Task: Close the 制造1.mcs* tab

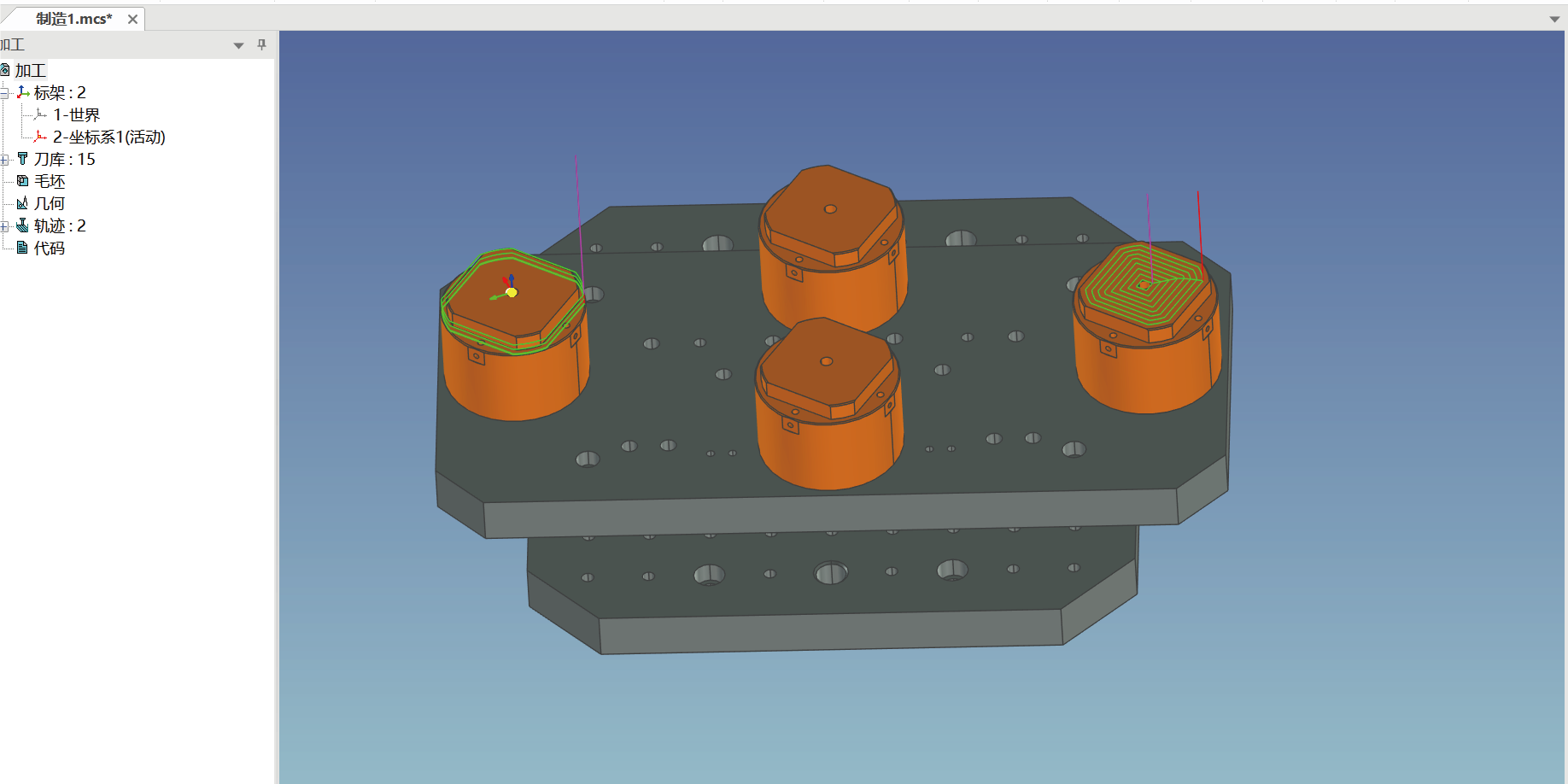Action: pos(132,20)
